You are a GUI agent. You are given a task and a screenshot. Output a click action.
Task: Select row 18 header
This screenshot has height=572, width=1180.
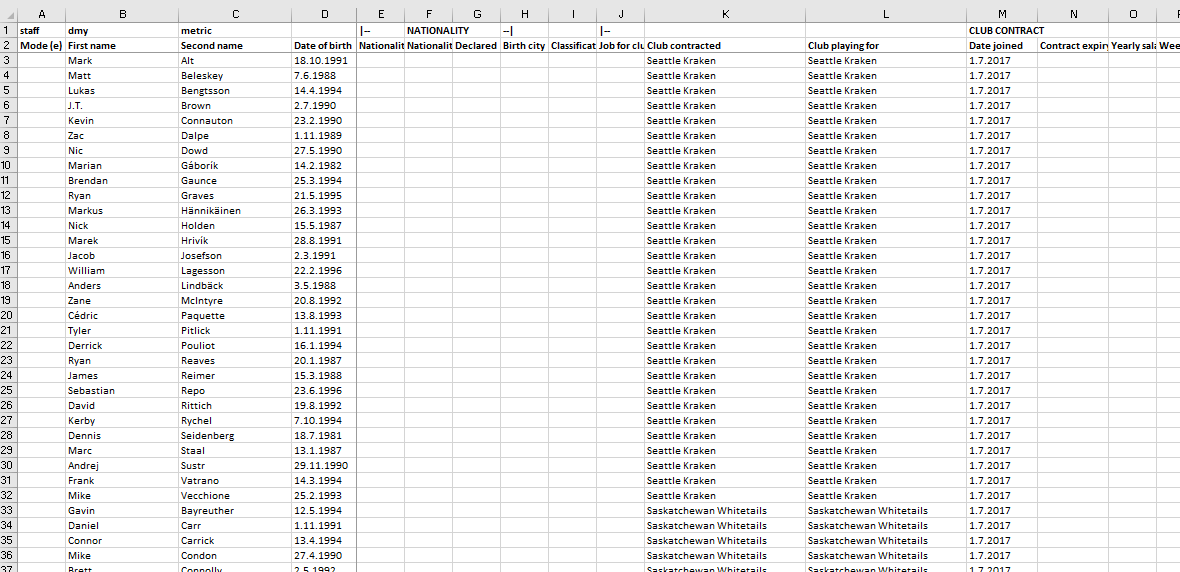tap(8, 285)
